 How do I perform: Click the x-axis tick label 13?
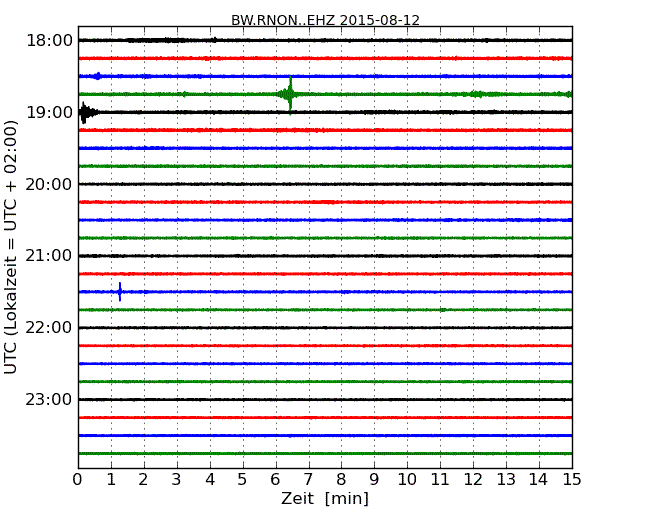(x=506, y=480)
